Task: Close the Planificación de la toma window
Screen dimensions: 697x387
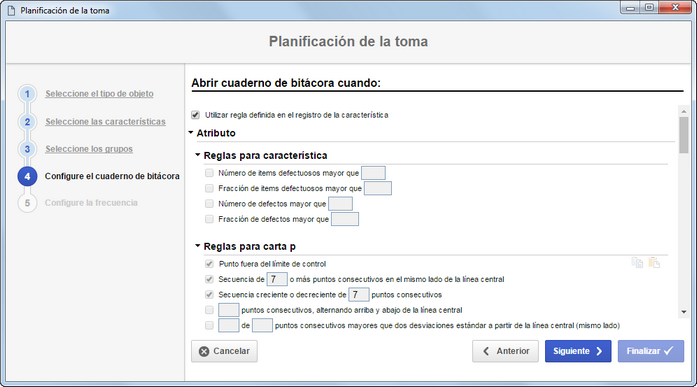Action: point(675,8)
